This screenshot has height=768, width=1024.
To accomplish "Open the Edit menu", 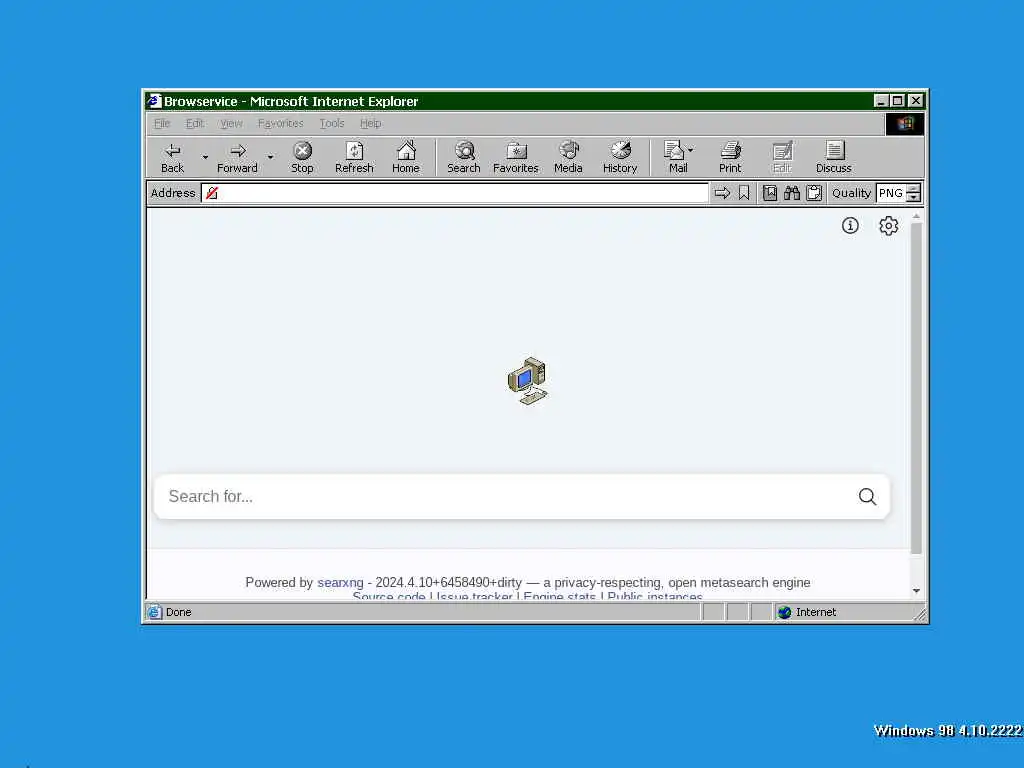I will click(195, 123).
